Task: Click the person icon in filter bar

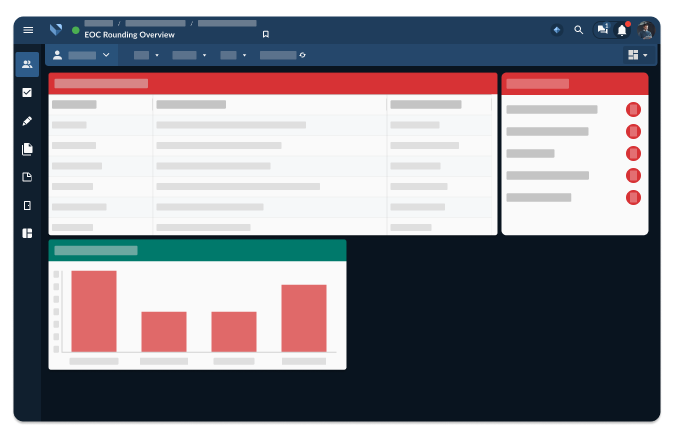Action: coord(57,55)
